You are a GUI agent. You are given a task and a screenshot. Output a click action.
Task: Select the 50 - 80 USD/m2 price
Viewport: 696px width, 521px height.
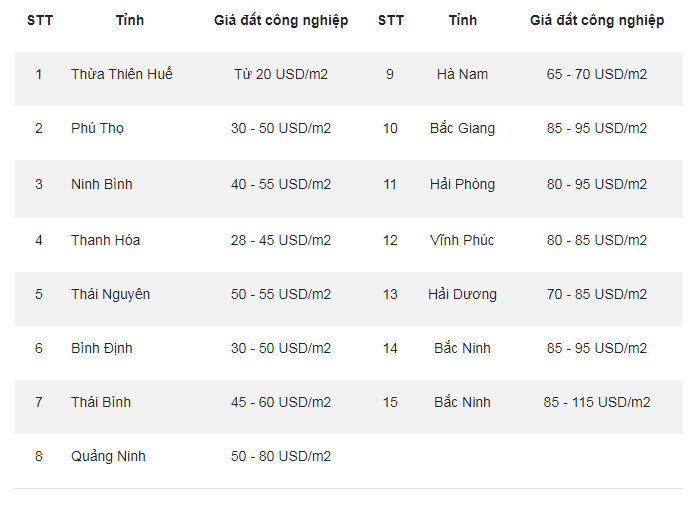click(281, 457)
